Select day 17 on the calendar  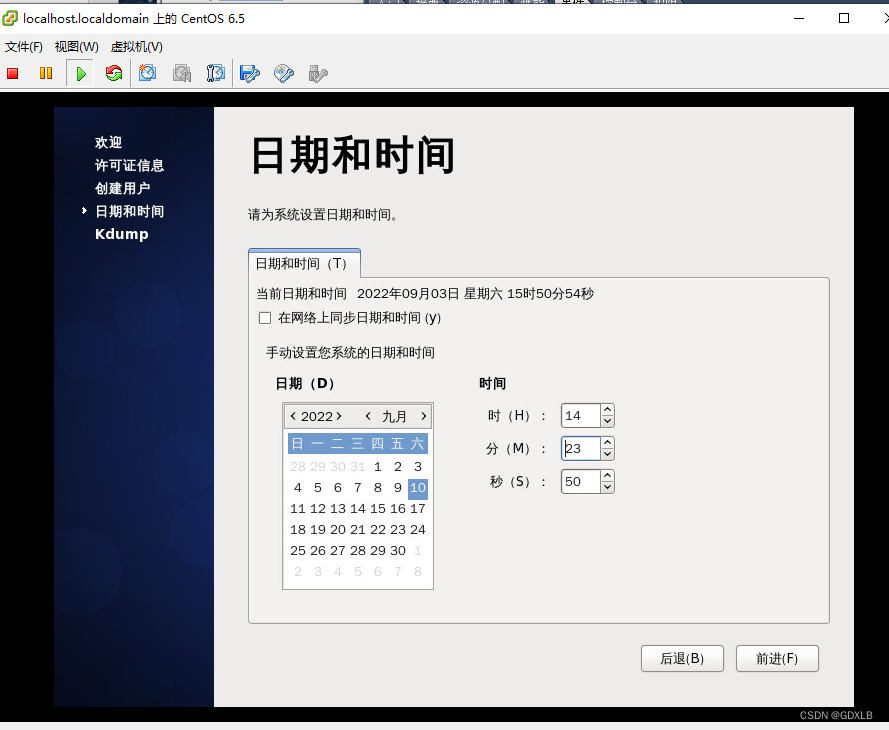tap(417, 508)
